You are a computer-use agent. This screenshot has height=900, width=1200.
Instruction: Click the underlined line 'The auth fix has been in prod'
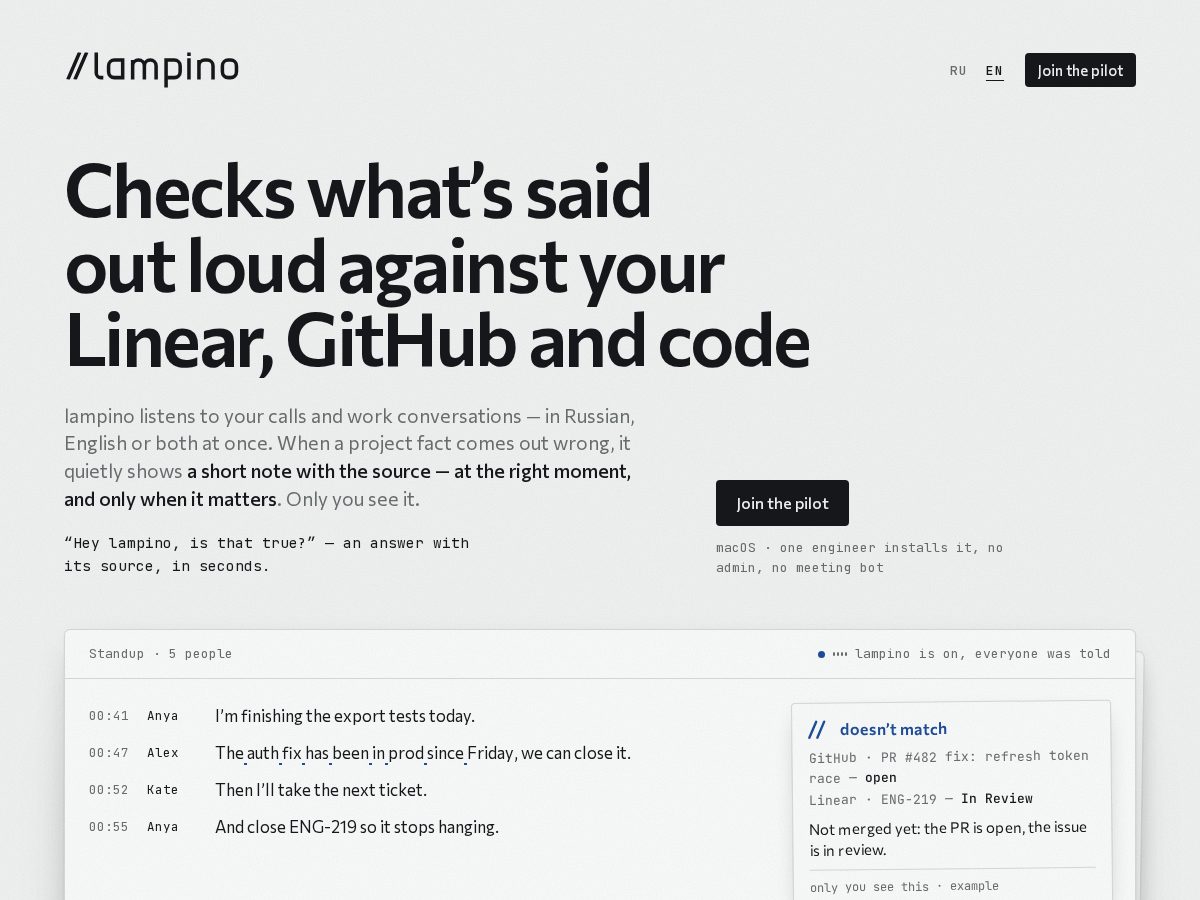click(x=423, y=753)
